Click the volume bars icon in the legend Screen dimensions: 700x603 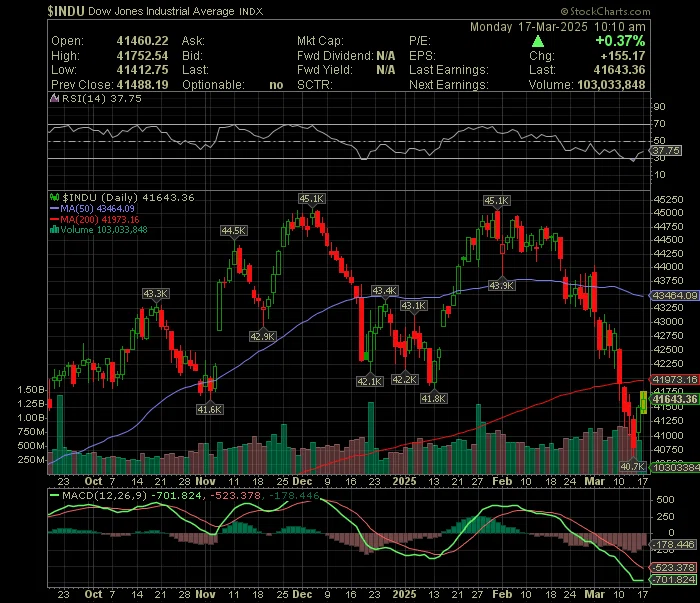tap(54, 230)
